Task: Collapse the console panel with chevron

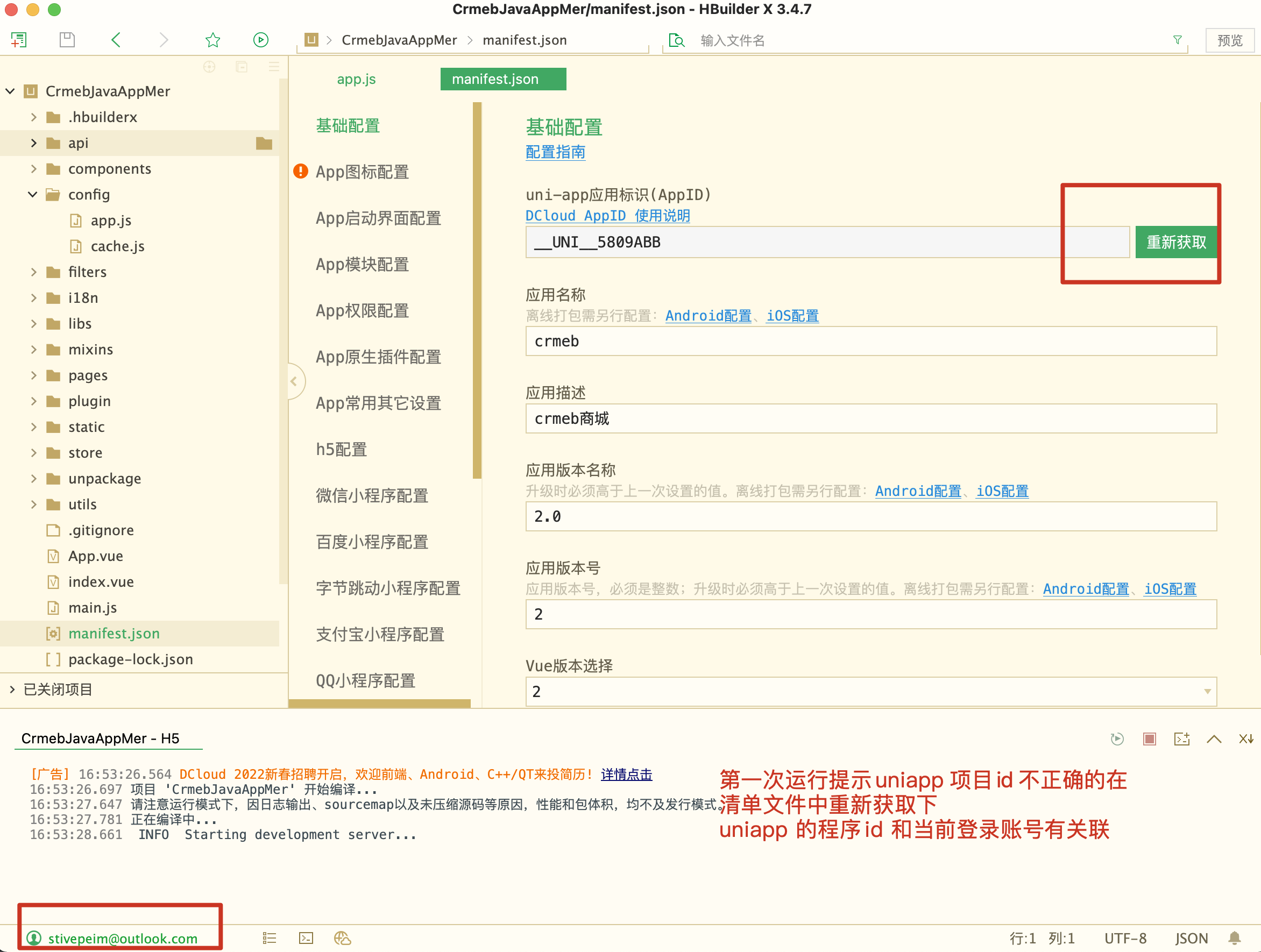Action: click(x=1214, y=739)
